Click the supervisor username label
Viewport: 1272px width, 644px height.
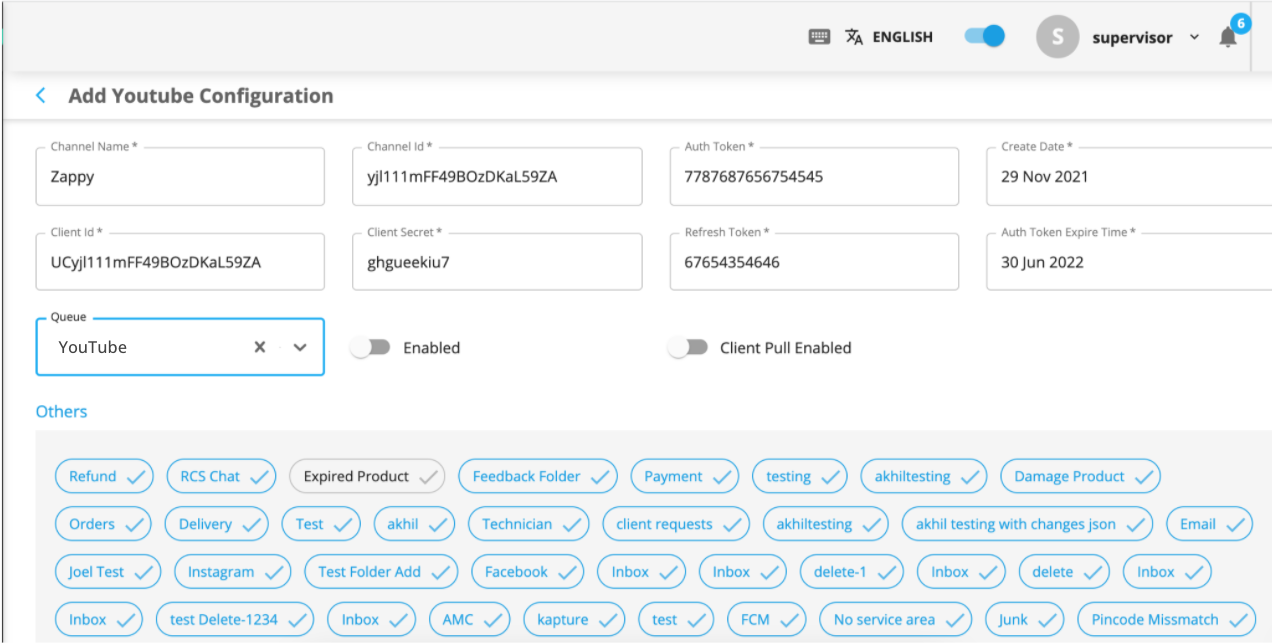tap(1132, 38)
